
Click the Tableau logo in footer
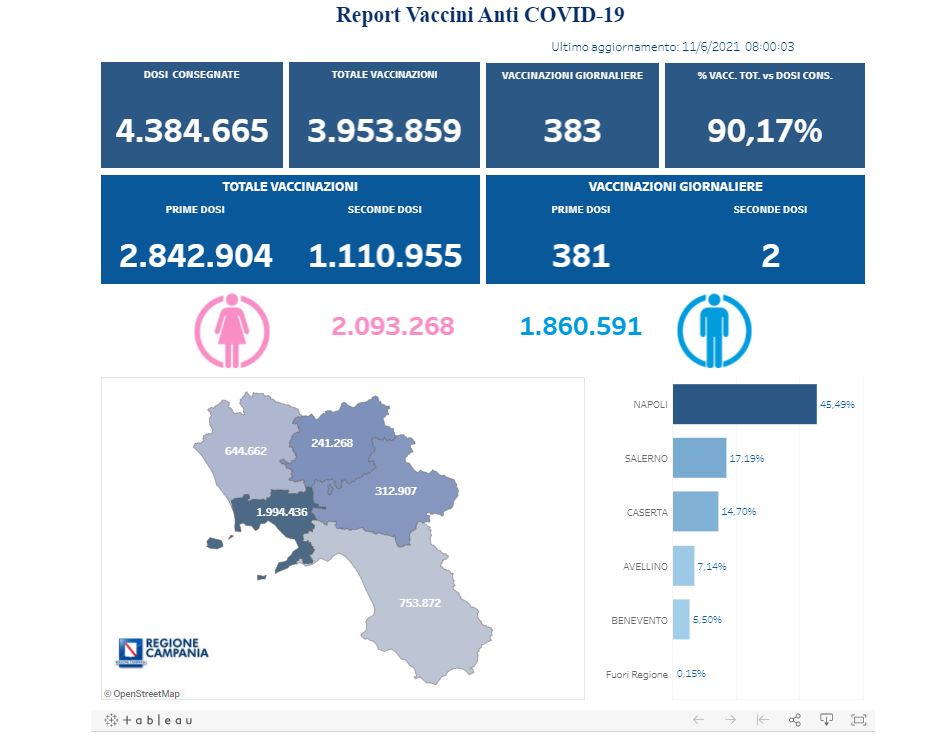point(149,720)
